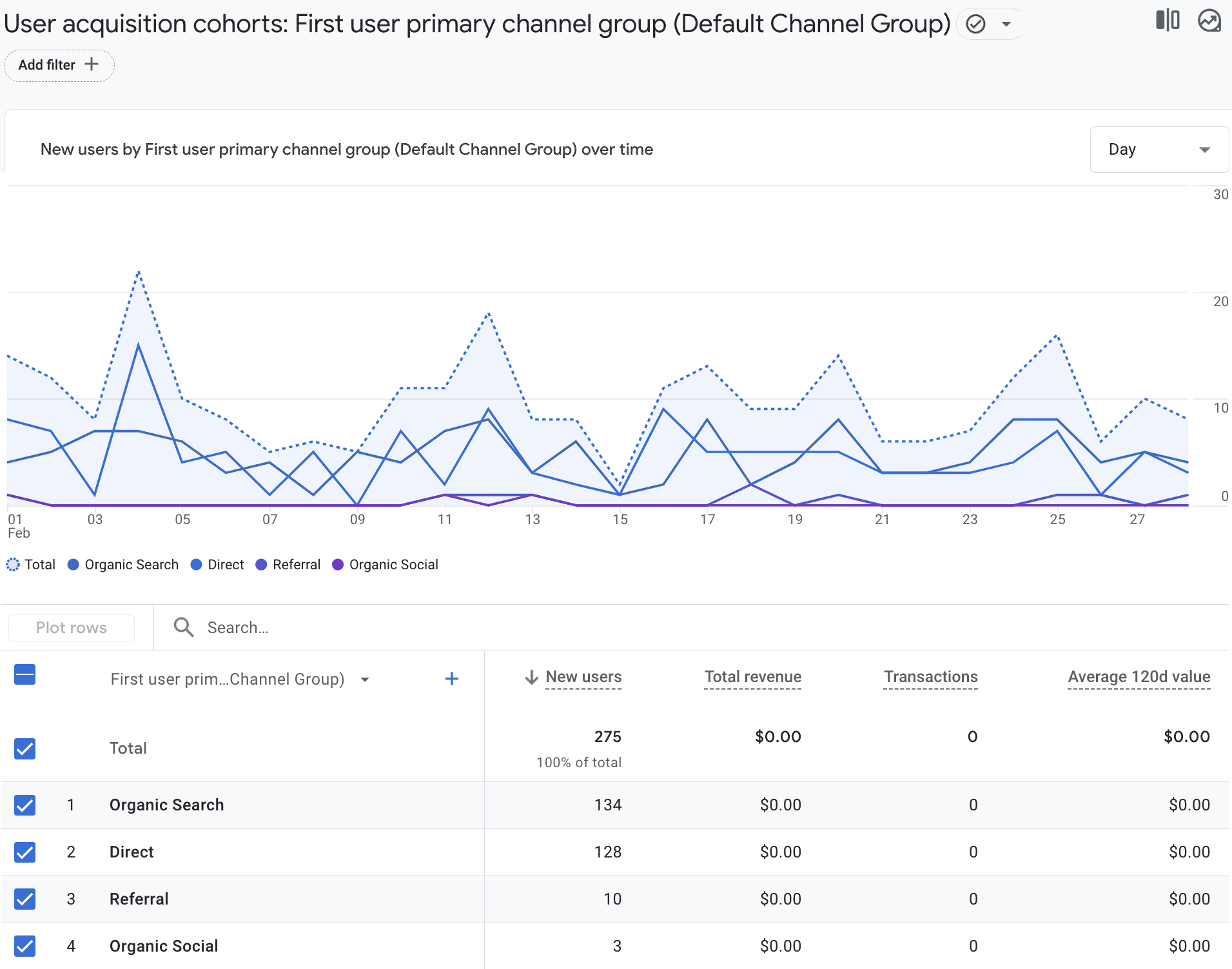
Task: Uncheck the Direct row checkbox
Action: point(25,852)
